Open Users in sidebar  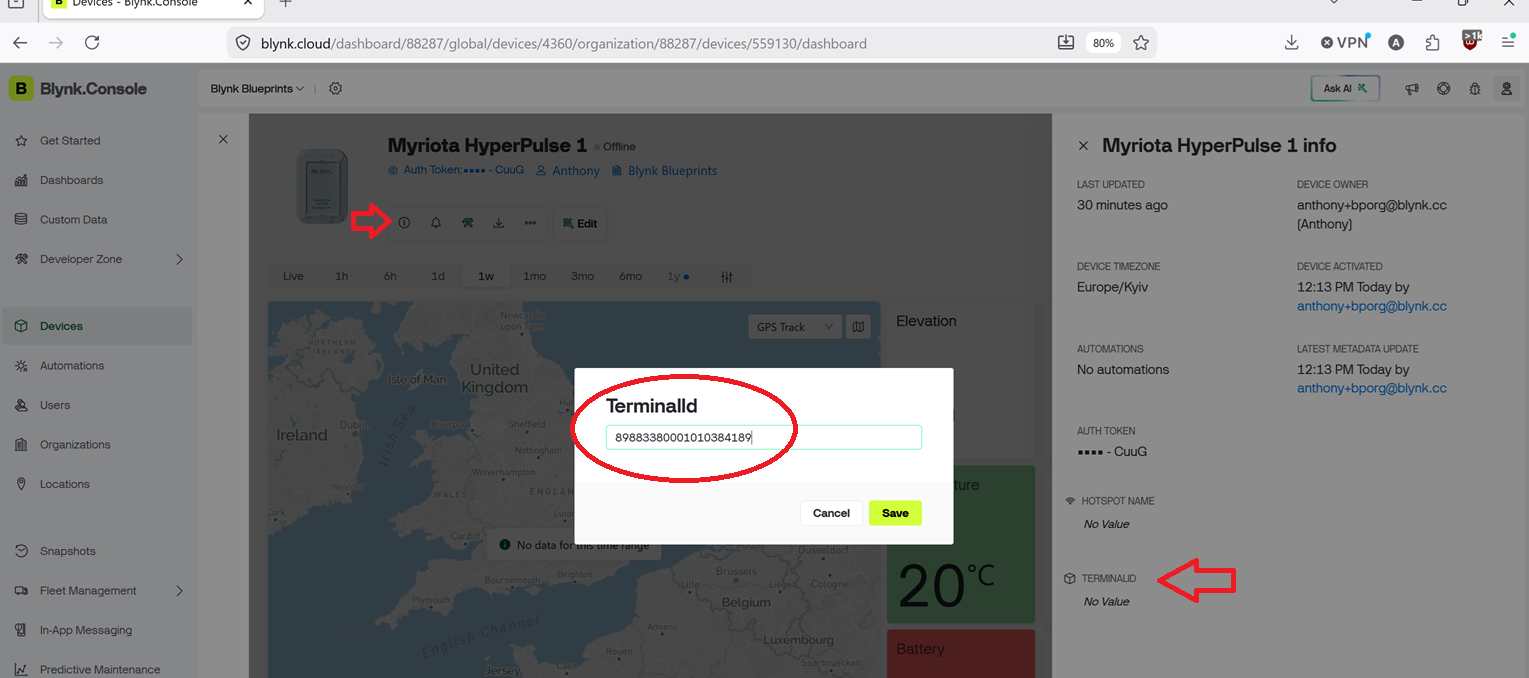click(x=97, y=405)
